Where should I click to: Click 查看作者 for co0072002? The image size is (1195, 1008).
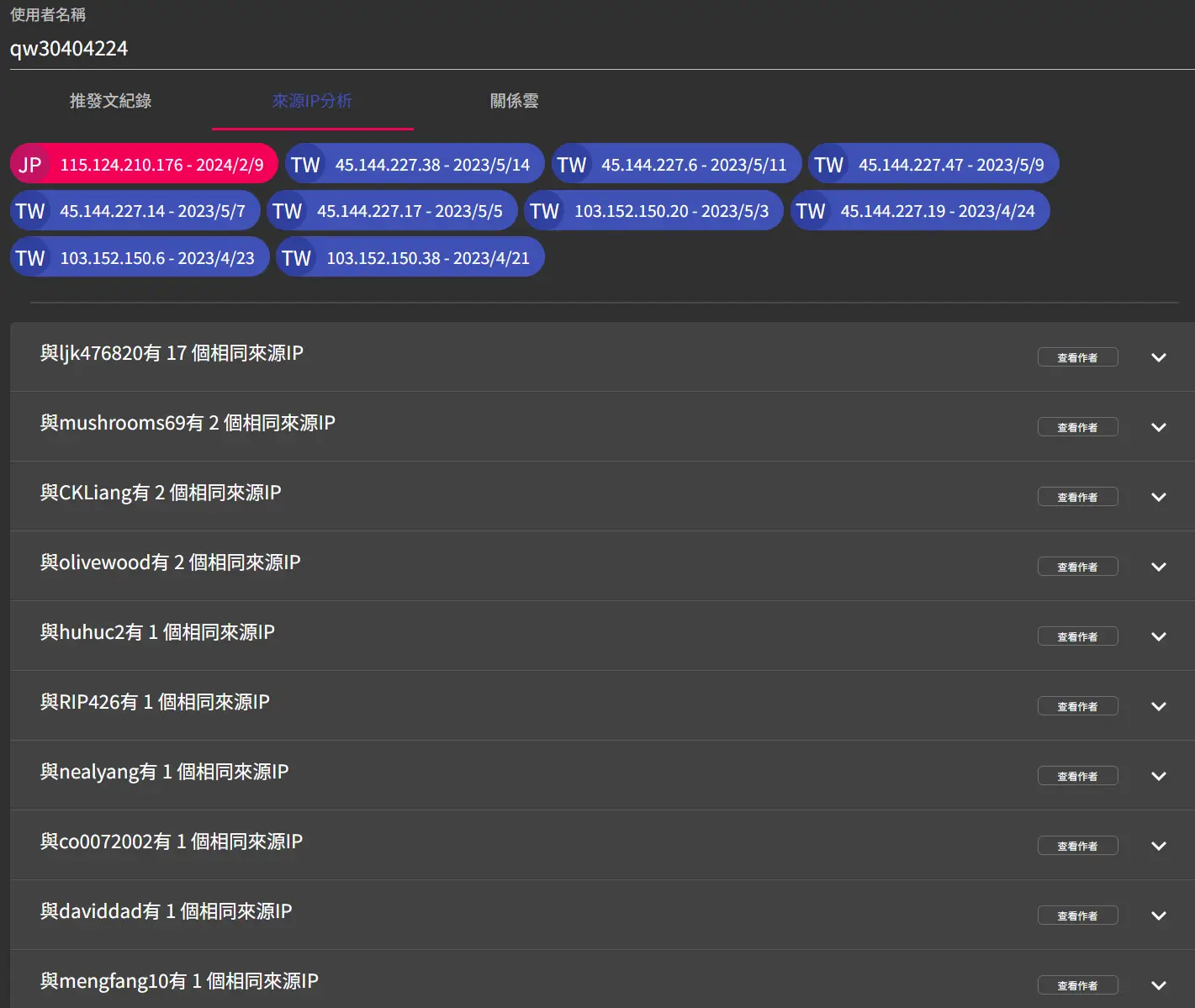(x=1076, y=846)
